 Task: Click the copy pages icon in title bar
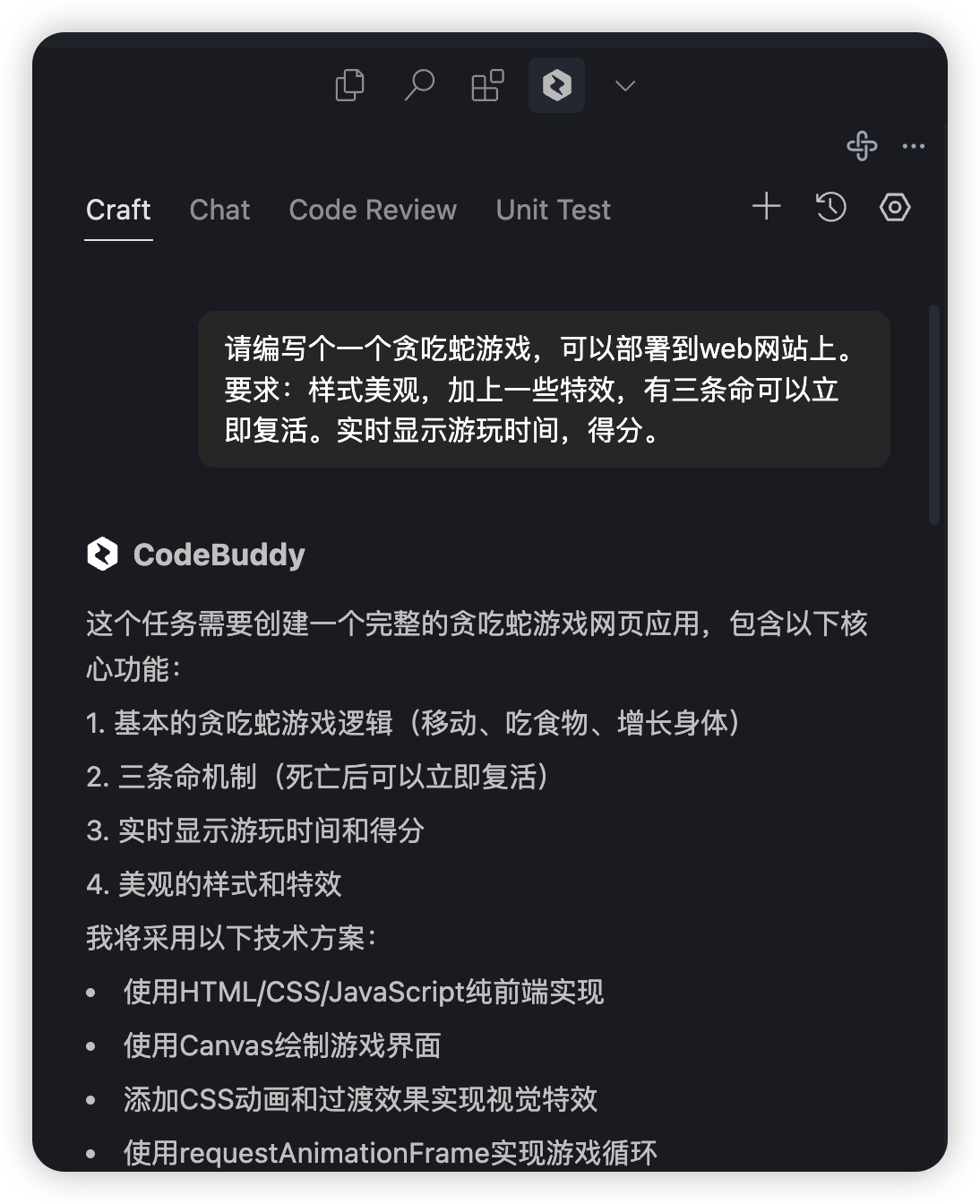(x=350, y=85)
